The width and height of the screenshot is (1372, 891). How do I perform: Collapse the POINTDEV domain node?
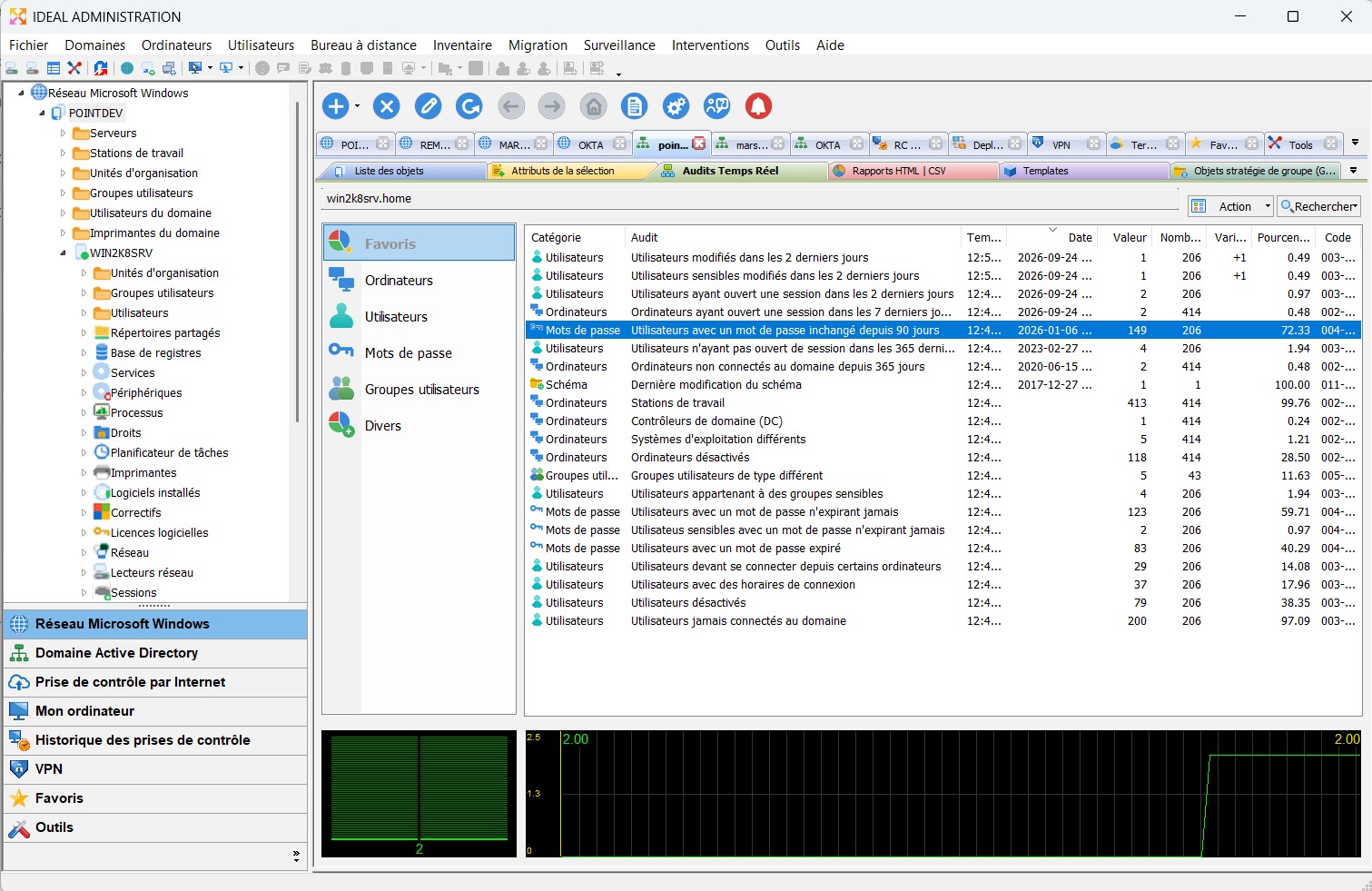pos(42,113)
